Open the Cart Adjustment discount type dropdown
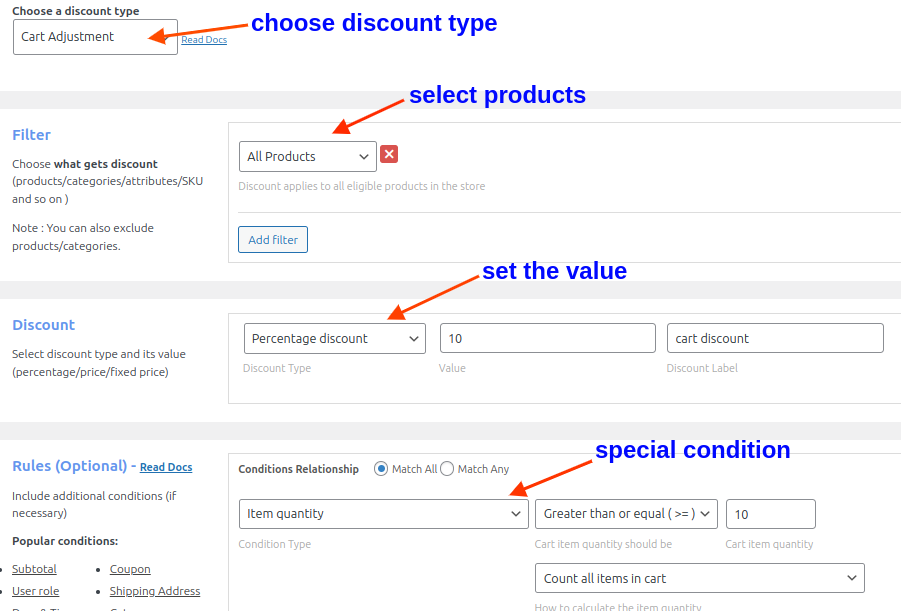 (x=95, y=36)
